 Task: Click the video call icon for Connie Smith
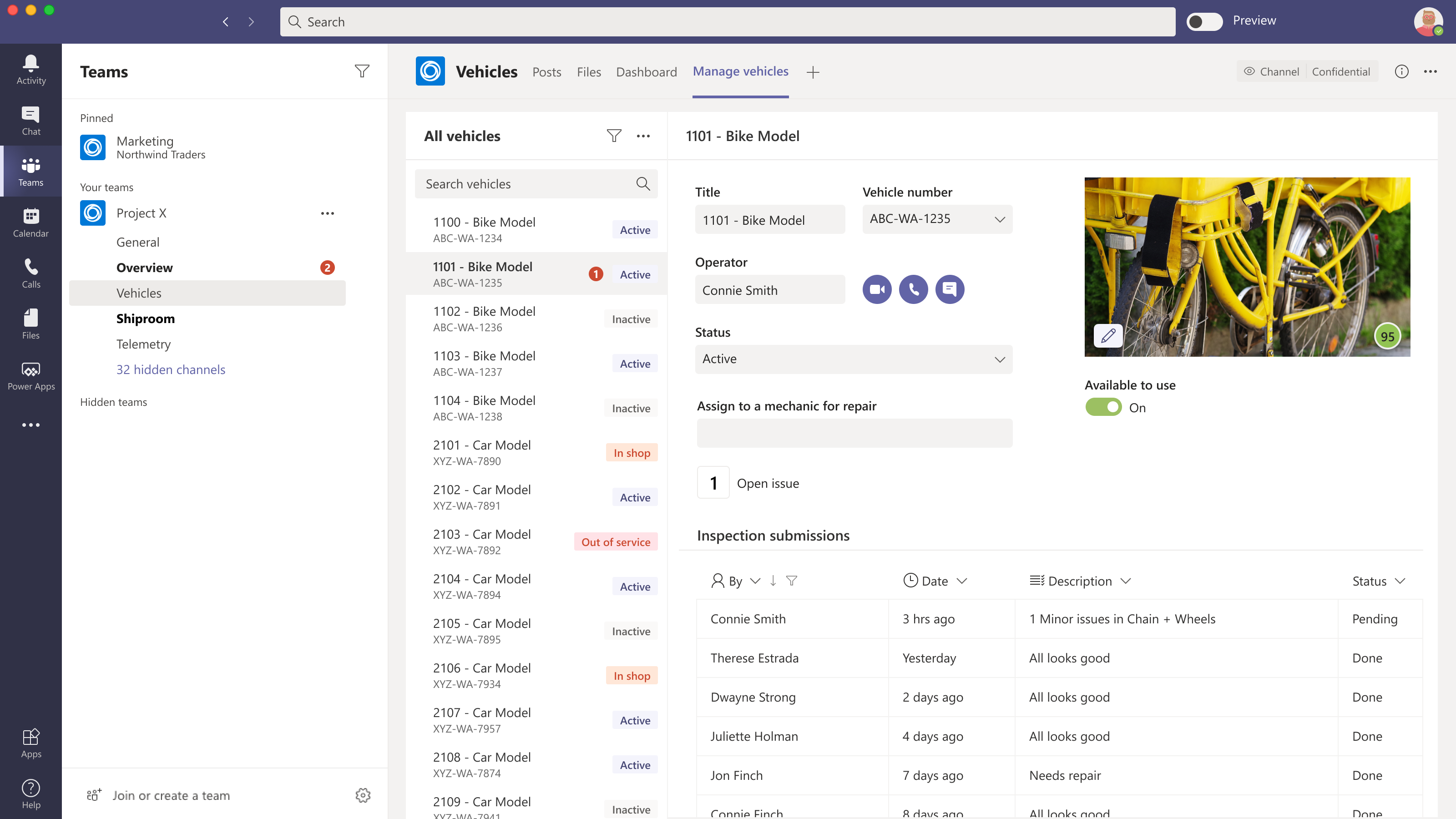pyautogui.click(x=877, y=289)
